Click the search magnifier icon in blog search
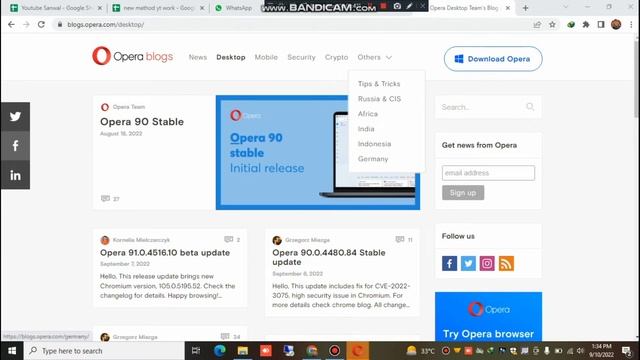Screen dimensions: 640x360 530,107
